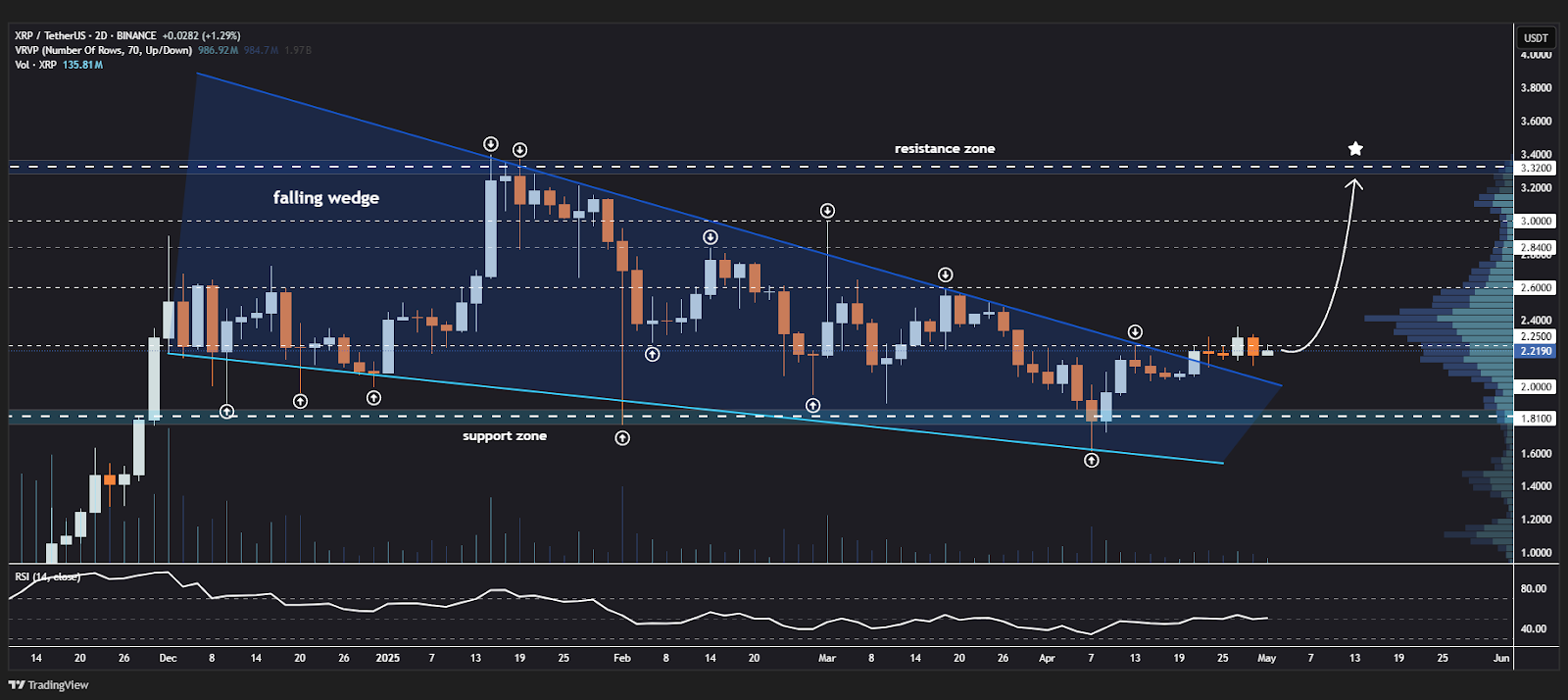The image size is (1568, 700).
Task: Select the rightmost down-arrow marker near April 13
Action: (x=1135, y=332)
